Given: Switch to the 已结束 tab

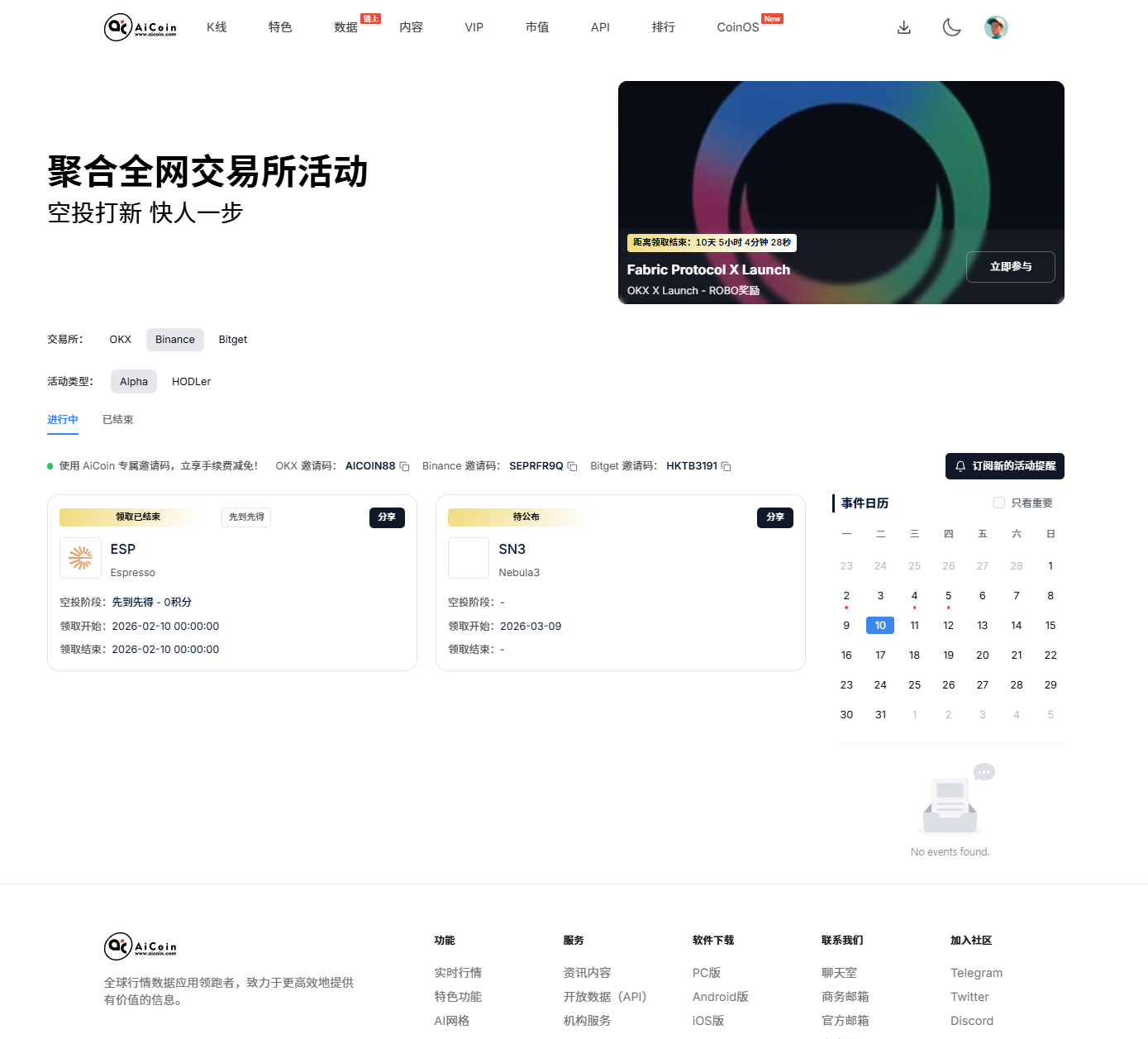Looking at the screenshot, I should (x=117, y=420).
